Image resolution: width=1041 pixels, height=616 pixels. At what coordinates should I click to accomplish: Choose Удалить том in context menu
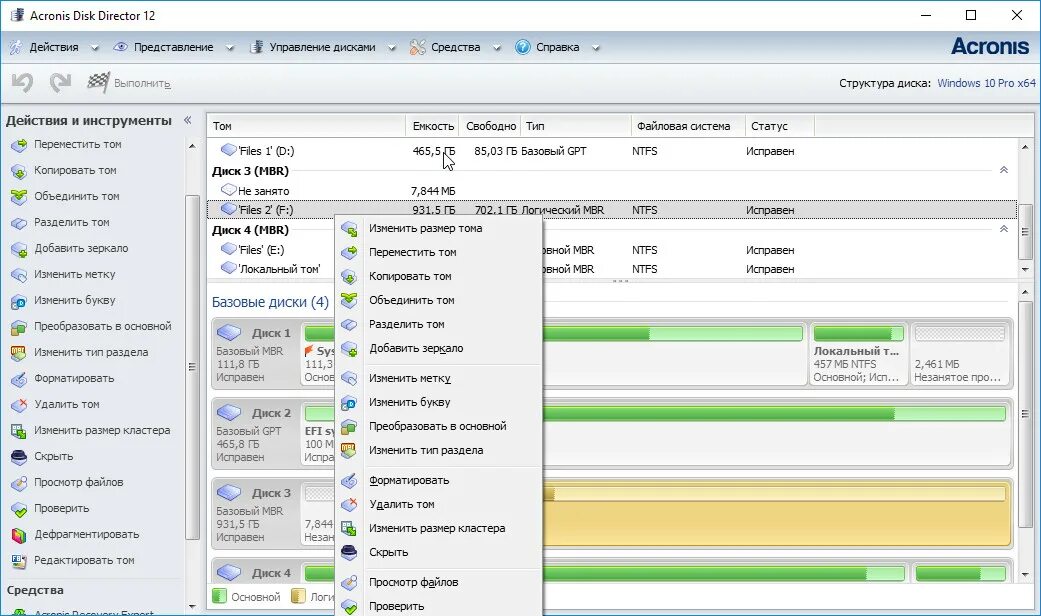pos(402,504)
